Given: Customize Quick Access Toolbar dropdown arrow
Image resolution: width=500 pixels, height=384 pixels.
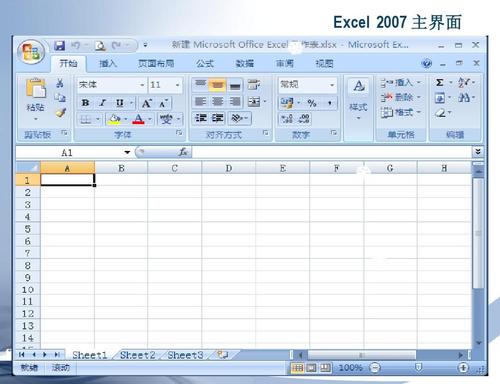Looking at the screenshot, I should (x=145, y=45).
